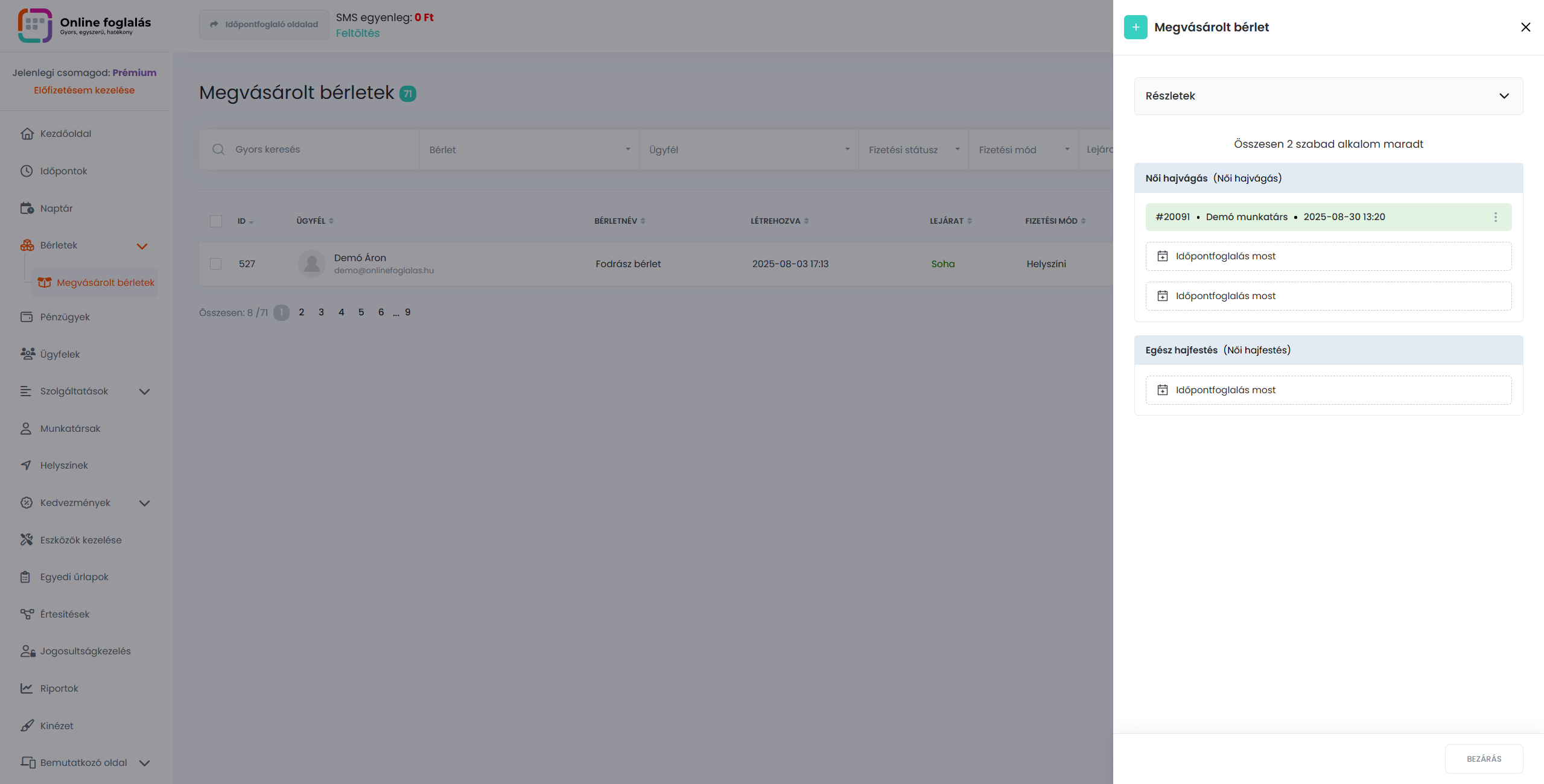This screenshot has width=1544, height=784.
Task: Click the Naptár calendar icon in sidebar
Action: [x=27, y=208]
